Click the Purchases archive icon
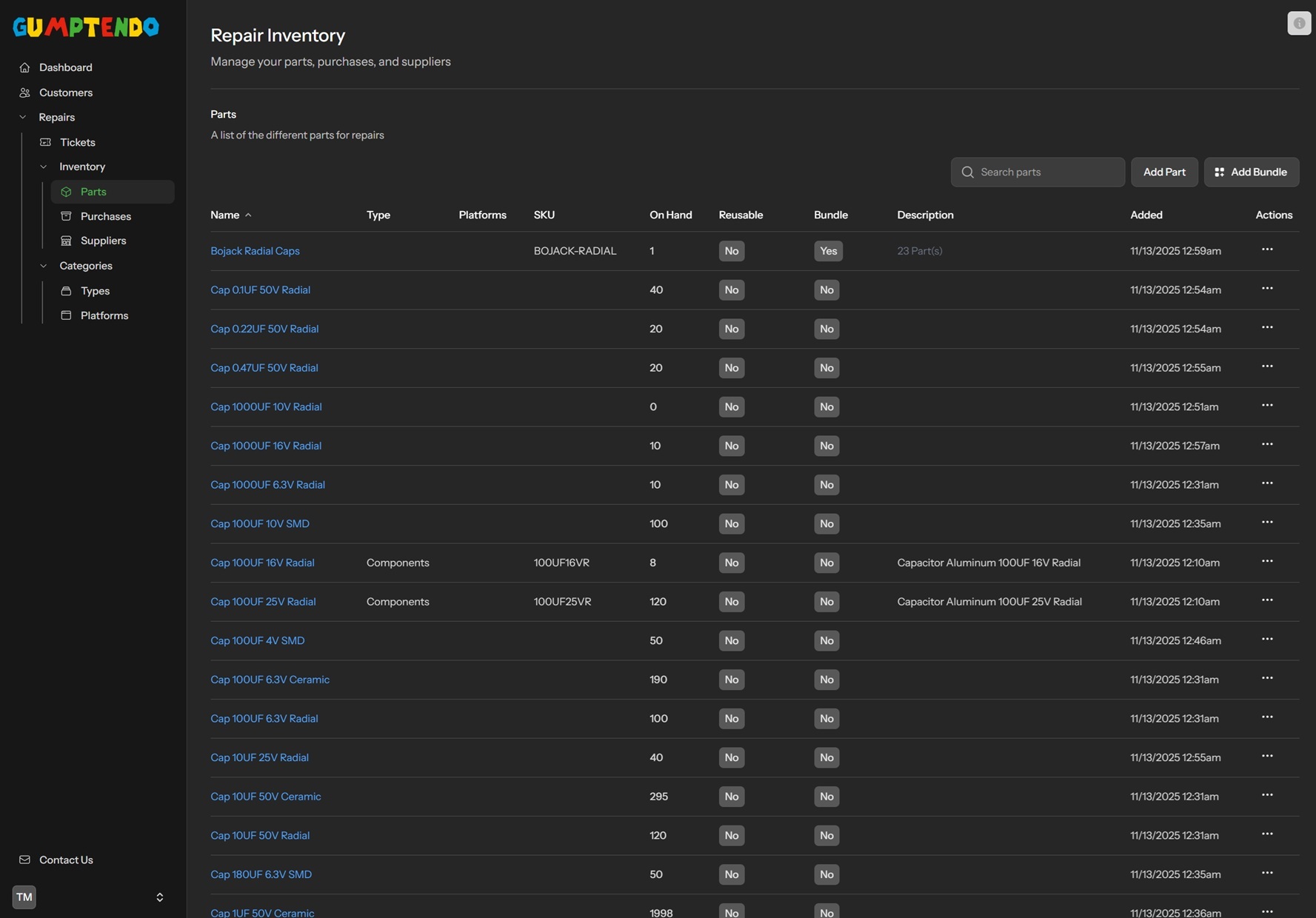This screenshot has width=1316, height=918. click(x=66, y=216)
